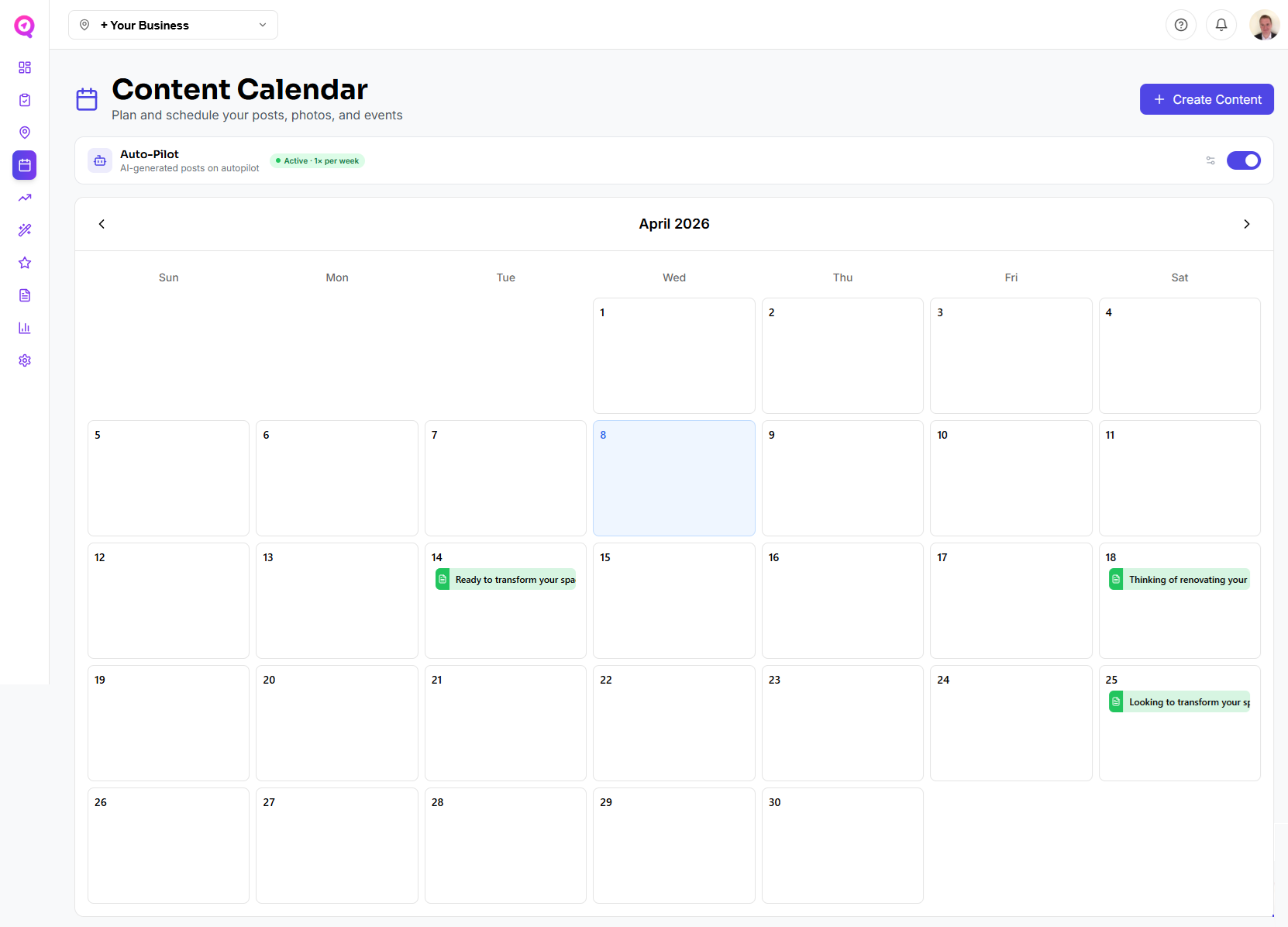Select the highlighted Content Calendar icon
The height and width of the screenshot is (927, 1288).
25,165
